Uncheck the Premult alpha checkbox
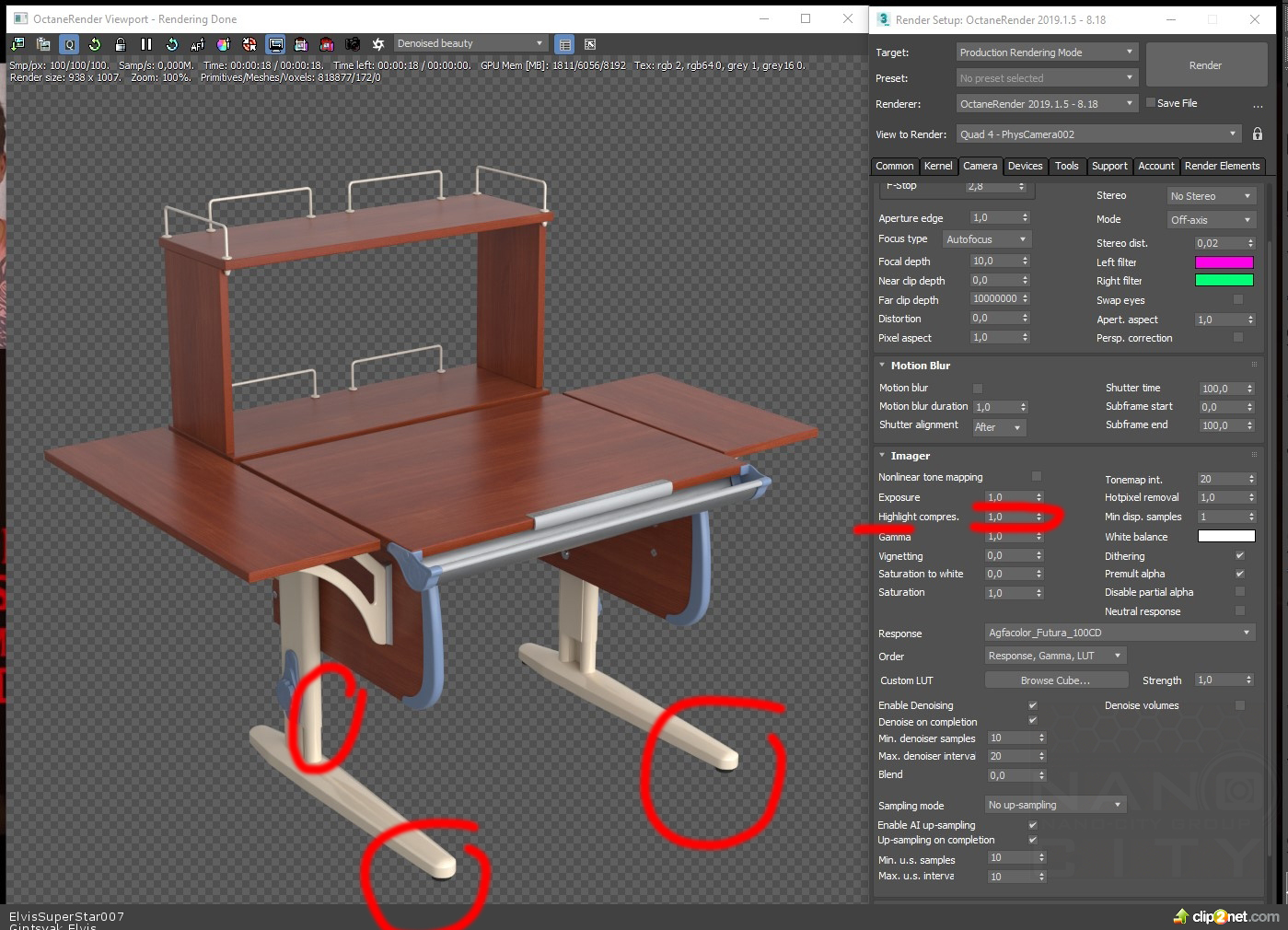Screen dimensions: 1288x930 1240,574
